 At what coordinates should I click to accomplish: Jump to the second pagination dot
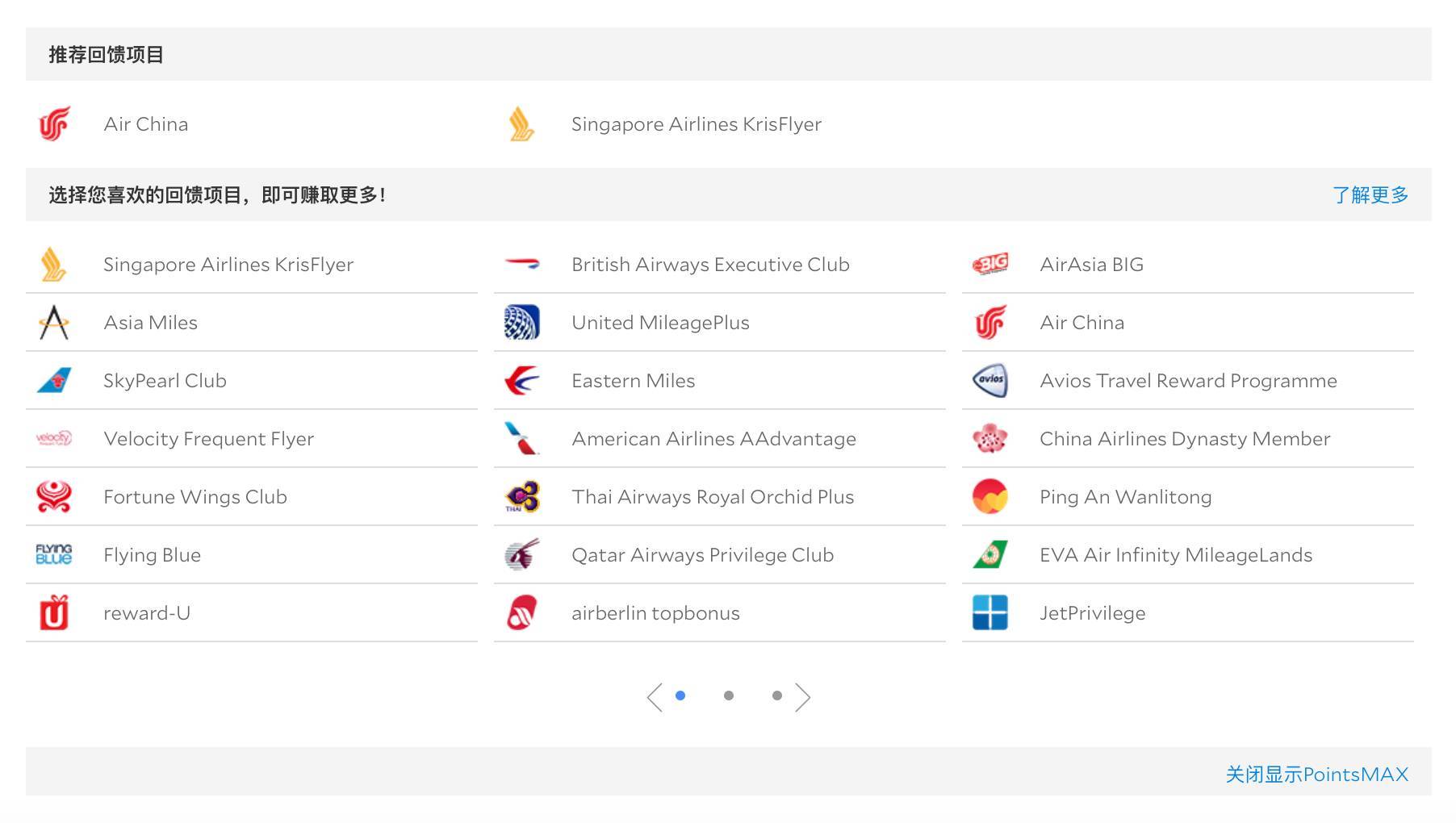click(729, 696)
